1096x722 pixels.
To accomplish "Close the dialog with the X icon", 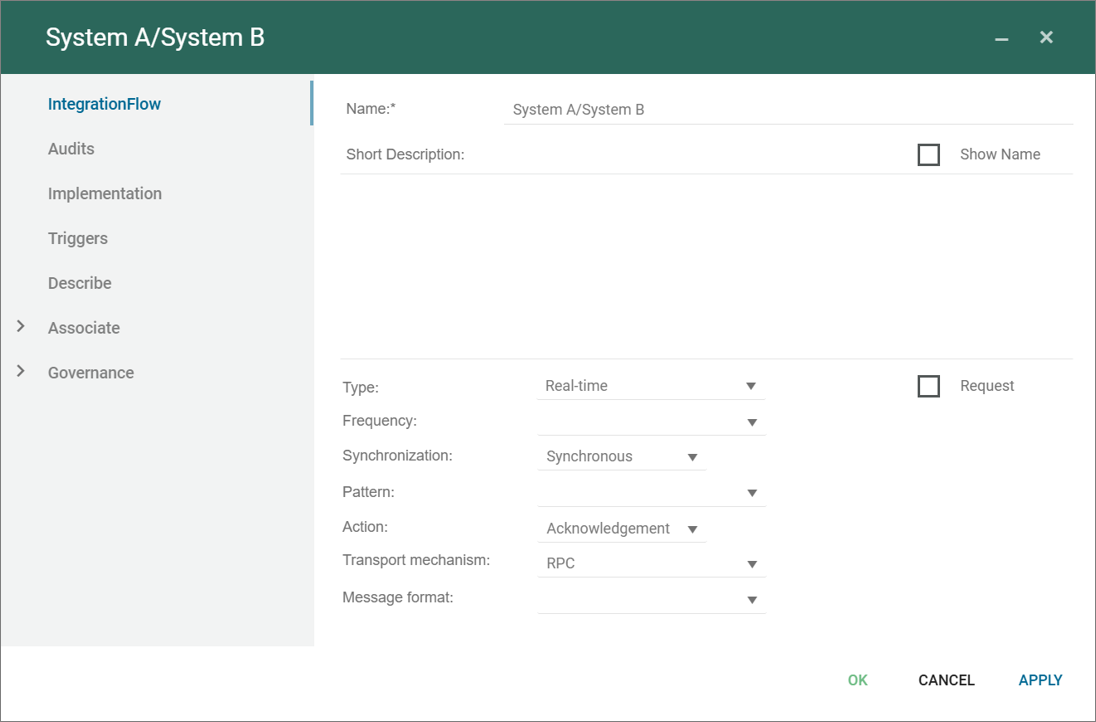I will (x=1046, y=37).
